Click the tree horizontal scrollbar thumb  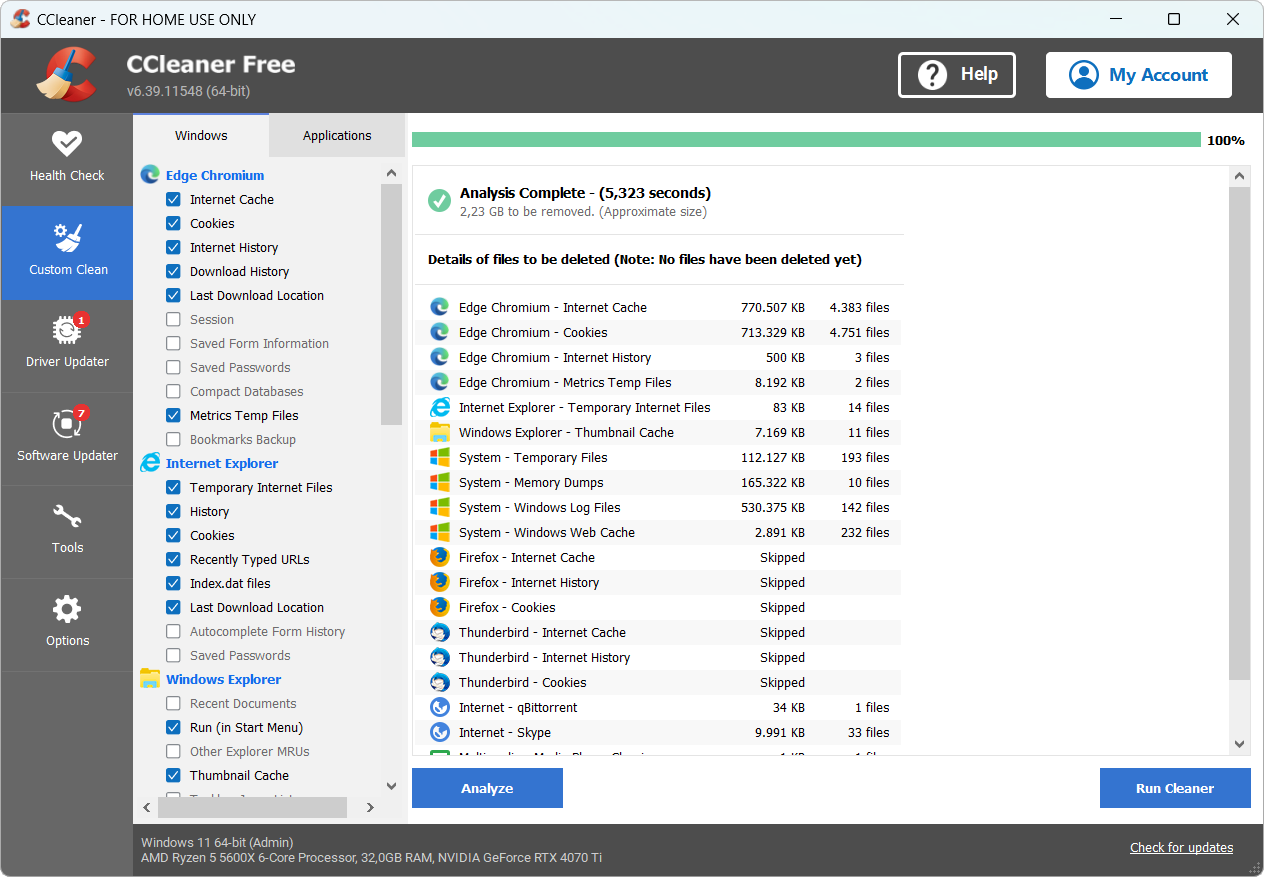[x=252, y=807]
